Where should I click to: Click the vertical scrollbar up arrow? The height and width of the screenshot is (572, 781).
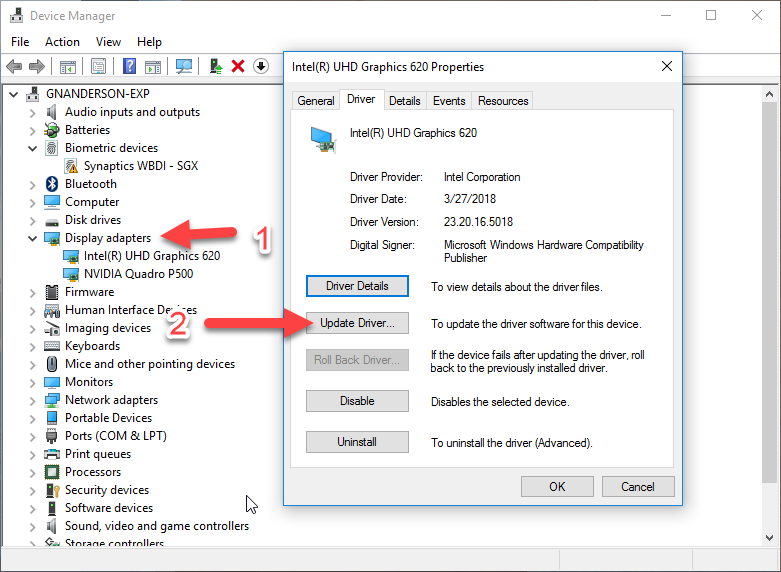pos(769,94)
